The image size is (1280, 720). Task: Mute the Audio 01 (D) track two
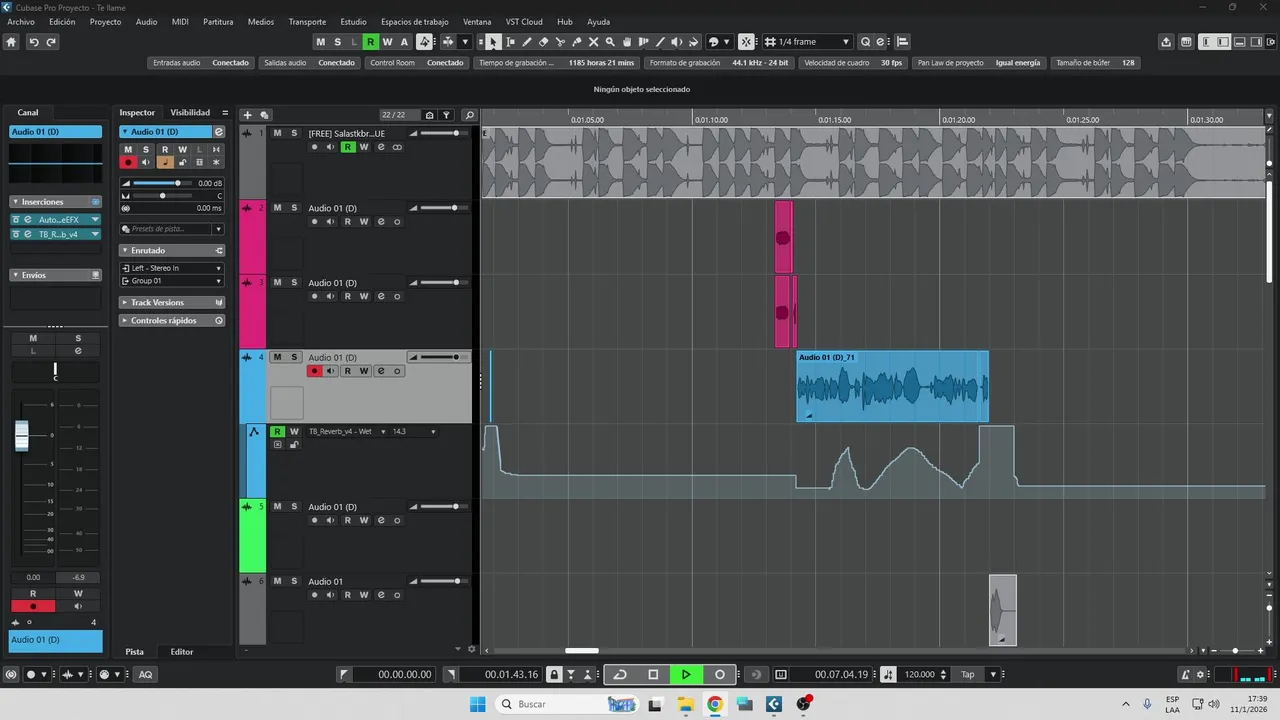point(278,208)
